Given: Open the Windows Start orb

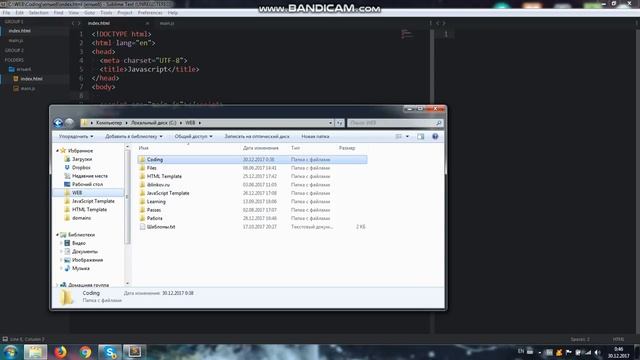Looking at the screenshot, I should point(10,352).
